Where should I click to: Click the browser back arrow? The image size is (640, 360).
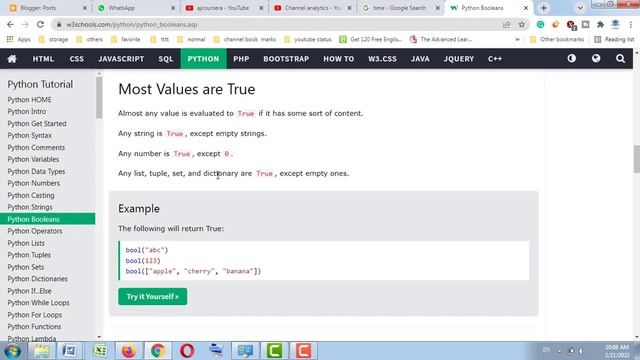click(x=10, y=24)
